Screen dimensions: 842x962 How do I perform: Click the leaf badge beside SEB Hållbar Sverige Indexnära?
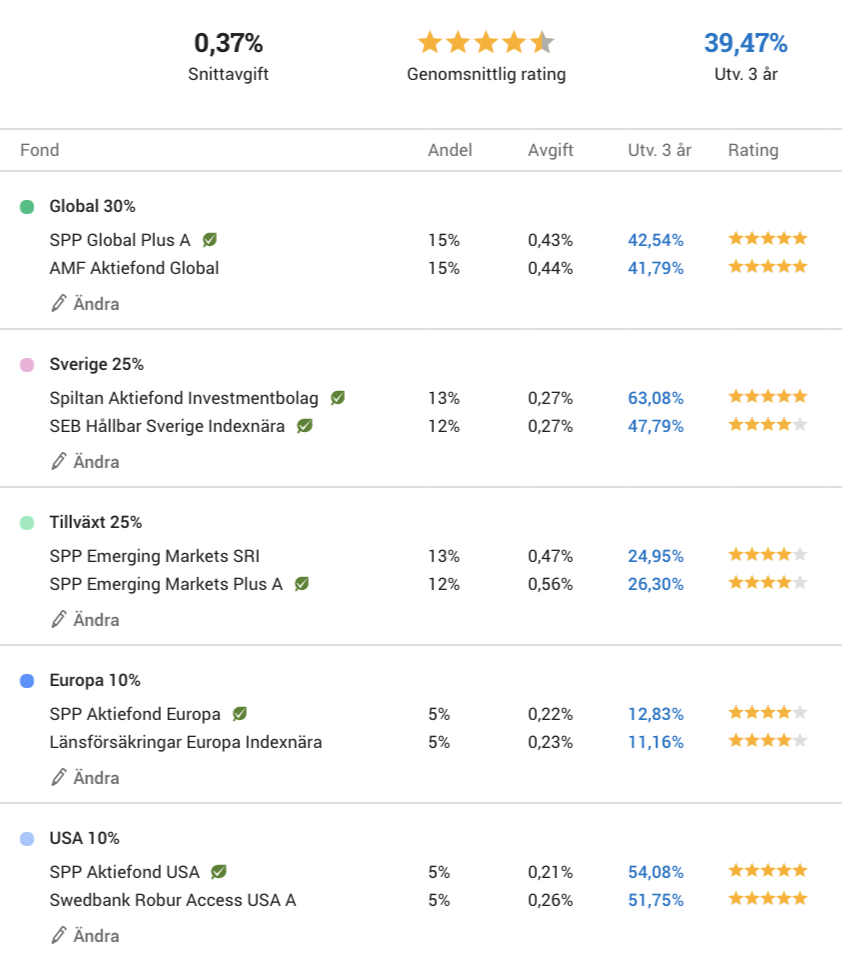click(304, 426)
